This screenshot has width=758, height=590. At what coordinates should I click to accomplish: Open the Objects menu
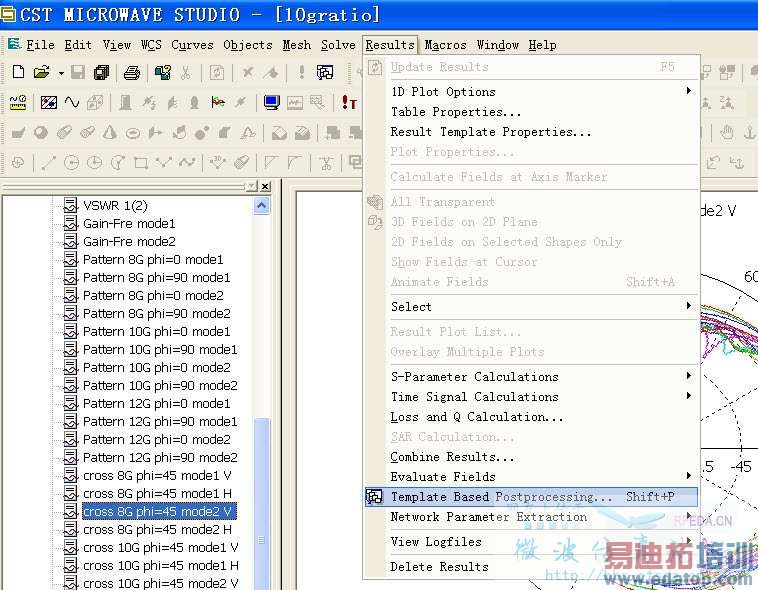[248, 45]
